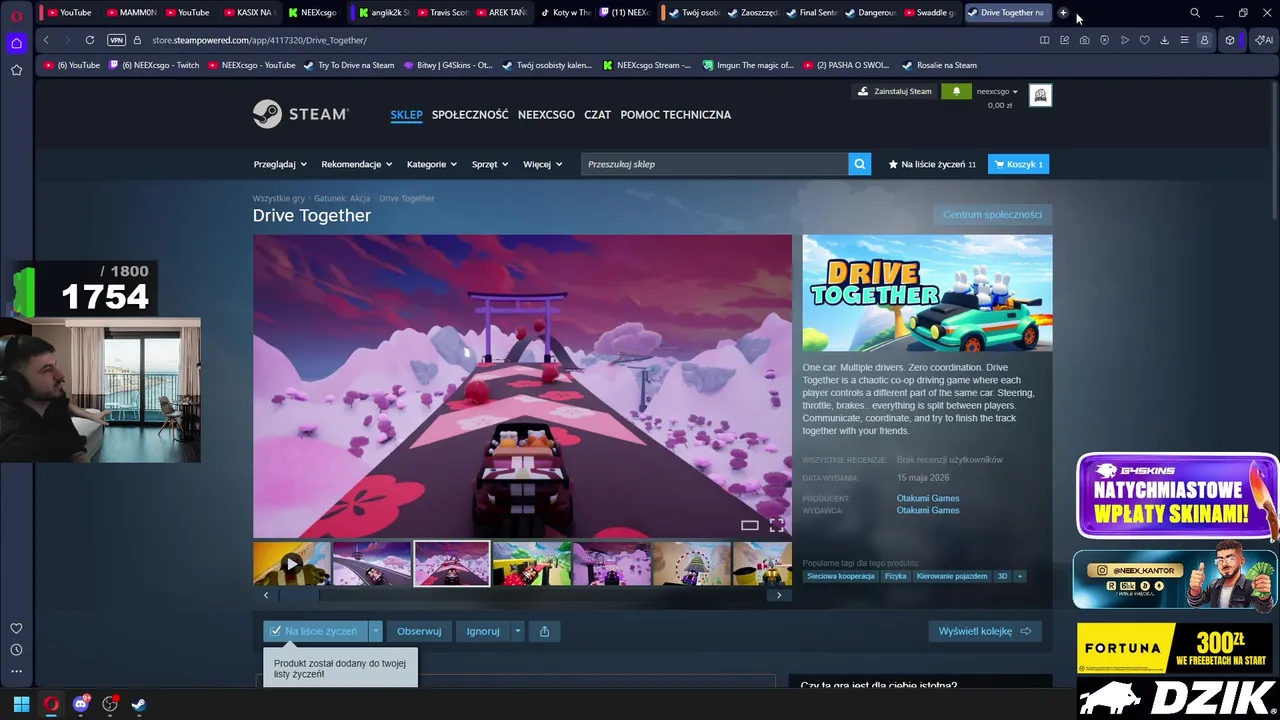The width and height of the screenshot is (1280, 720).
Task: Open the green notification bell
Action: click(x=956, y=91)
